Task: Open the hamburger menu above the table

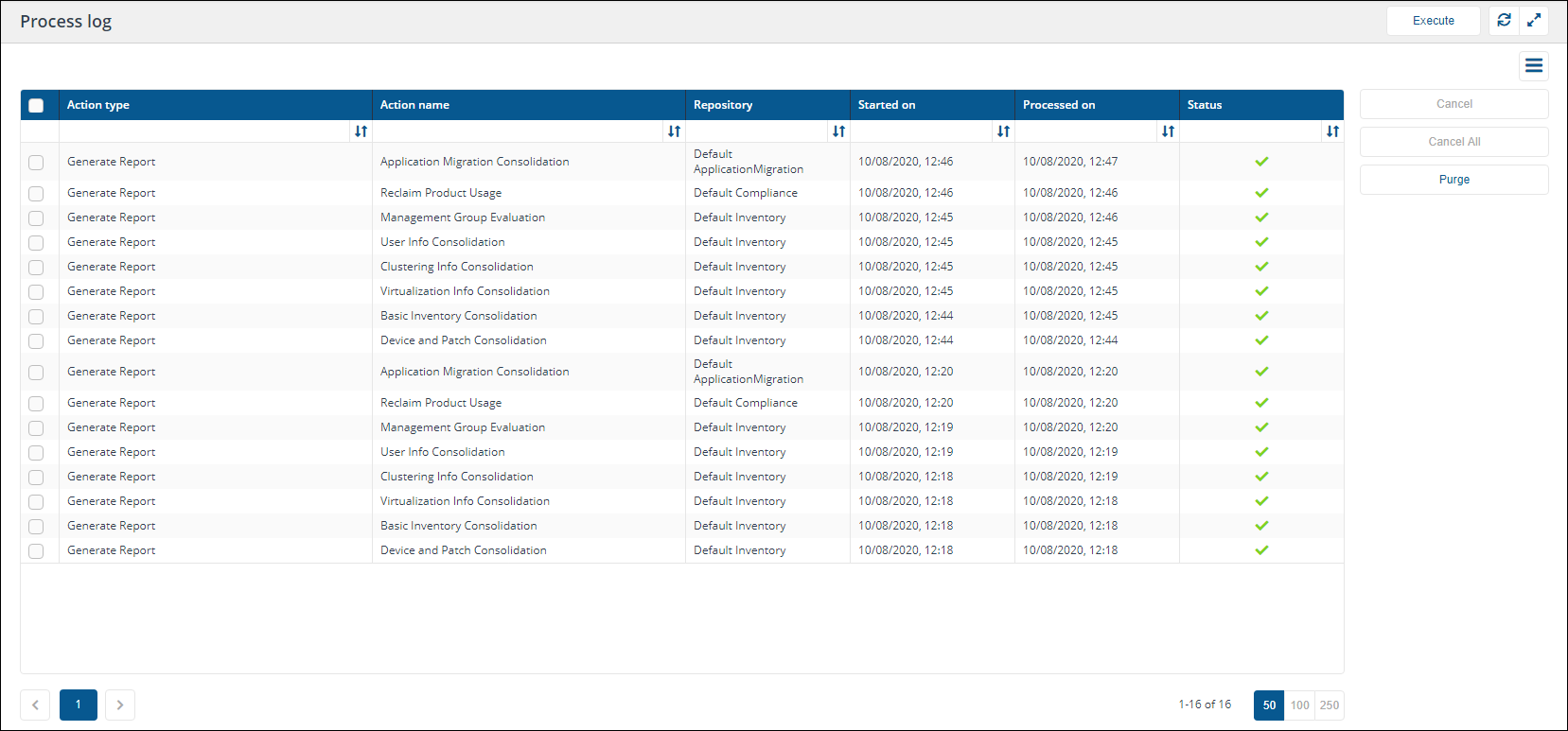Action: [1534, 65]
